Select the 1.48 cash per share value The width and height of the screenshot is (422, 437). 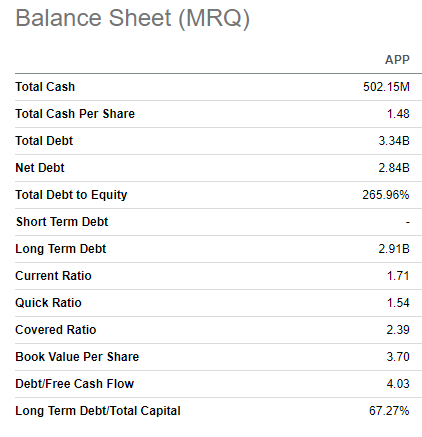click(x=398, y=114)
